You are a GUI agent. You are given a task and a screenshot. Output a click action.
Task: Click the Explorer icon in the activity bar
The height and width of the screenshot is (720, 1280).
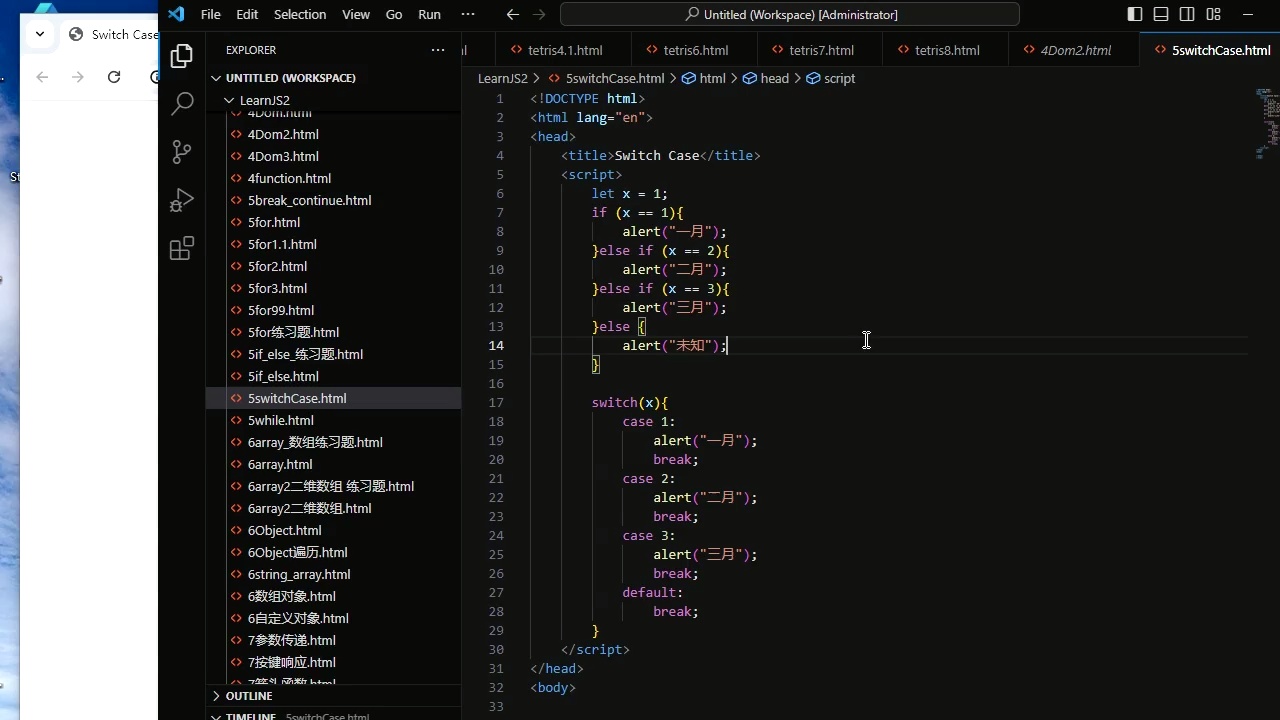tap(181, 56)
